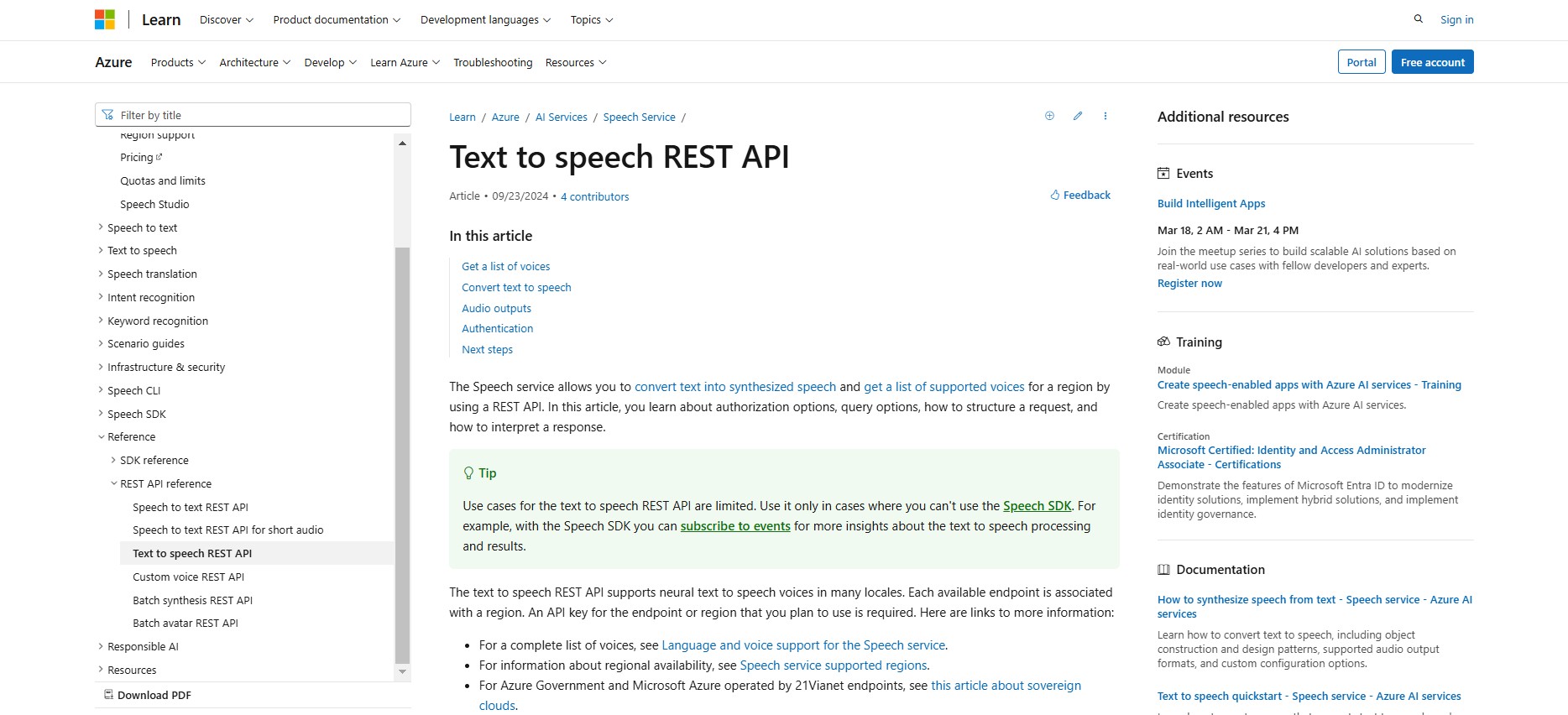Open the Products menu in Azure bar
Image resolution: width=1568 pixels, height=715 pixels.
pyautogui.click(x=178, y=62)
